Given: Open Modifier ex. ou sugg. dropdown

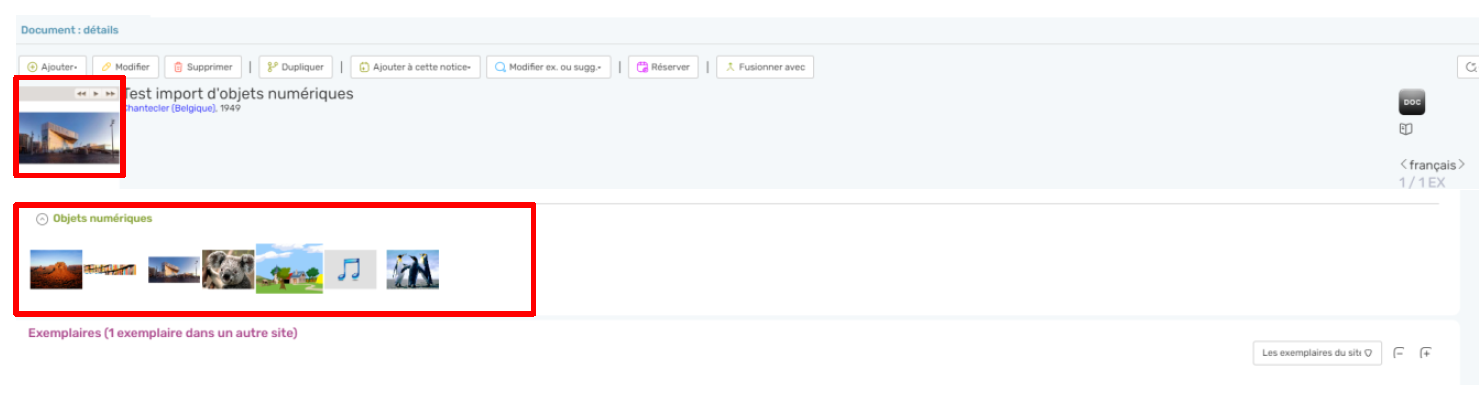Looking at the screenshot, I should 548,67.
